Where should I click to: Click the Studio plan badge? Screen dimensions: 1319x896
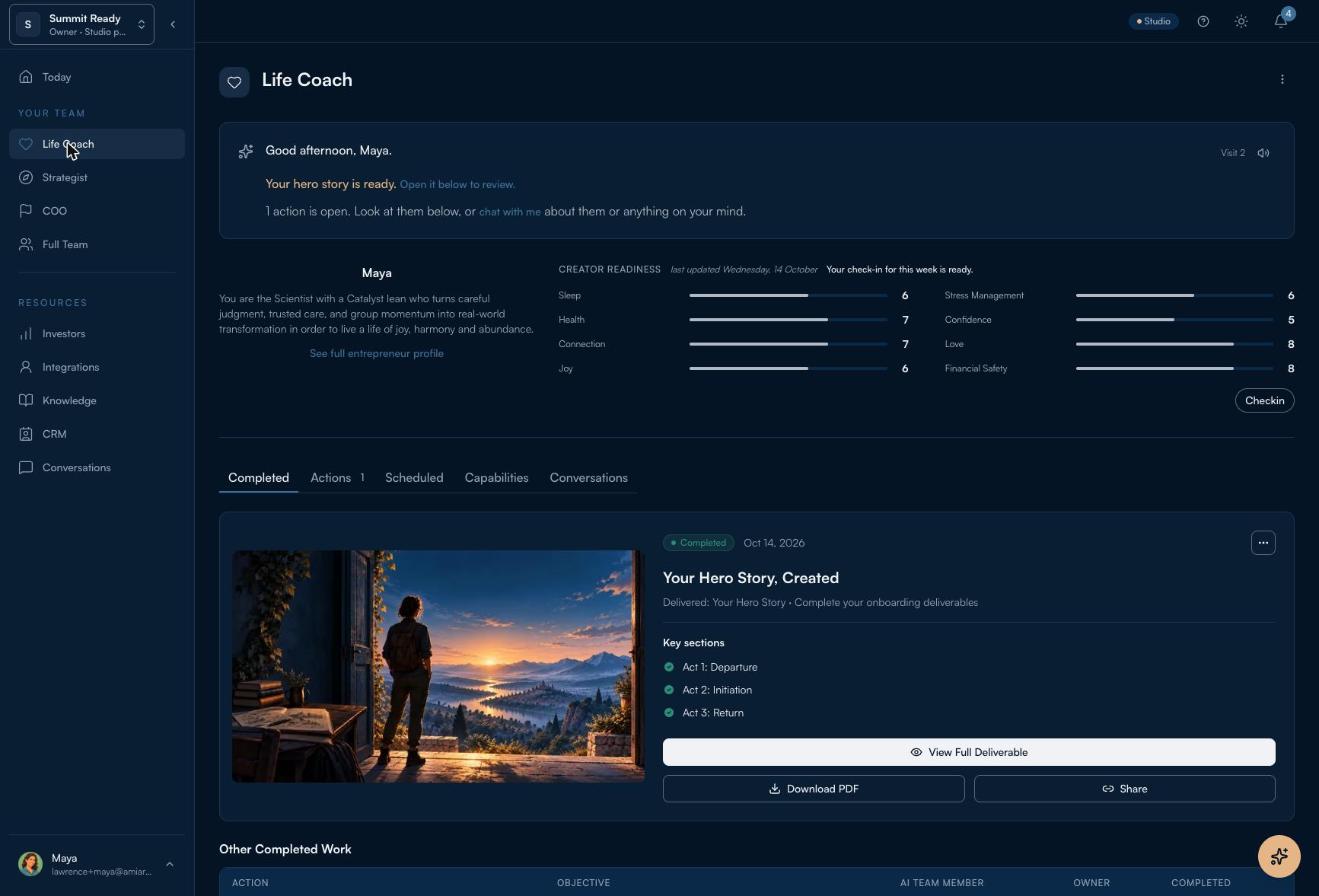point(1154,21)
